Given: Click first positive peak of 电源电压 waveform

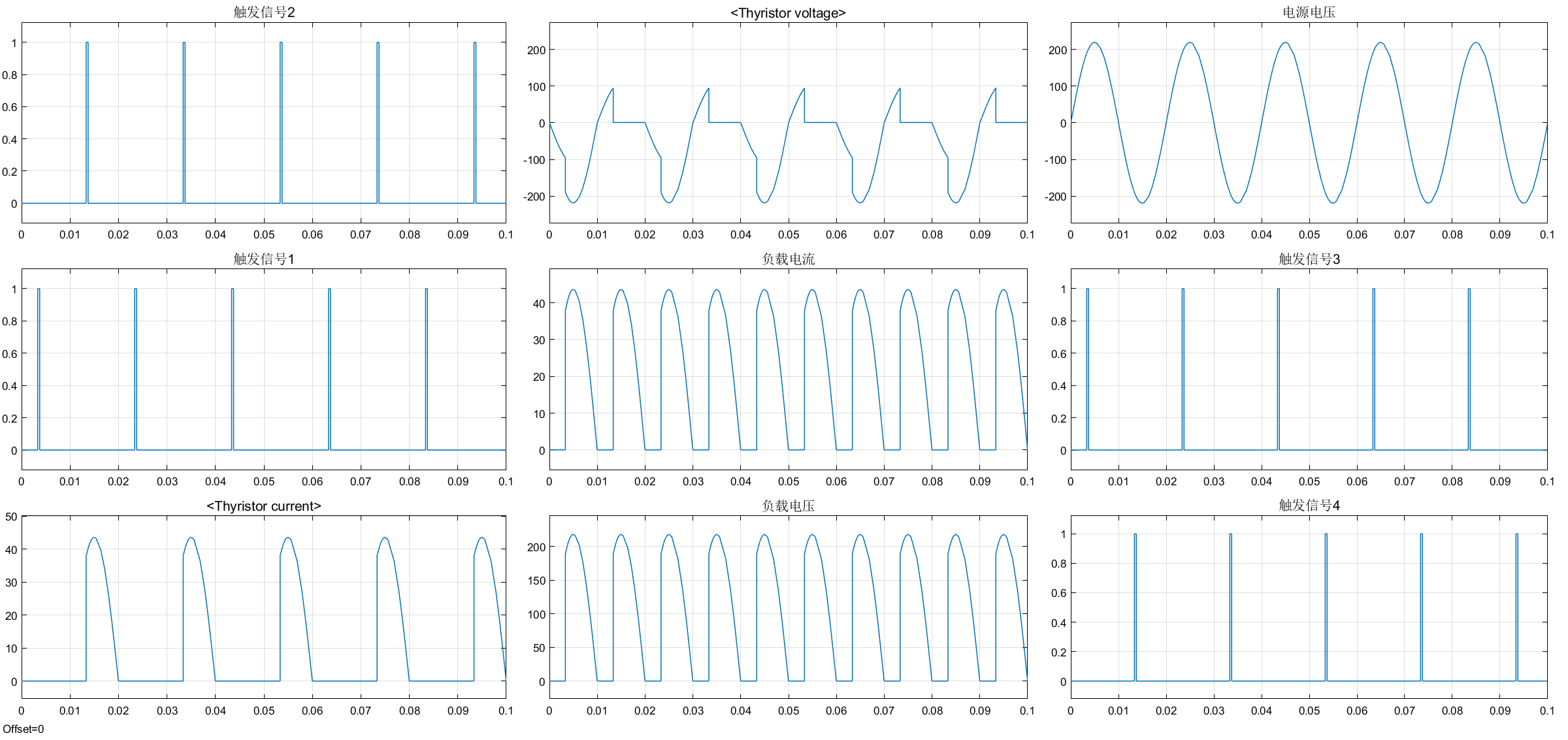Looking at the screenshot, I should tap(1094, 43).
